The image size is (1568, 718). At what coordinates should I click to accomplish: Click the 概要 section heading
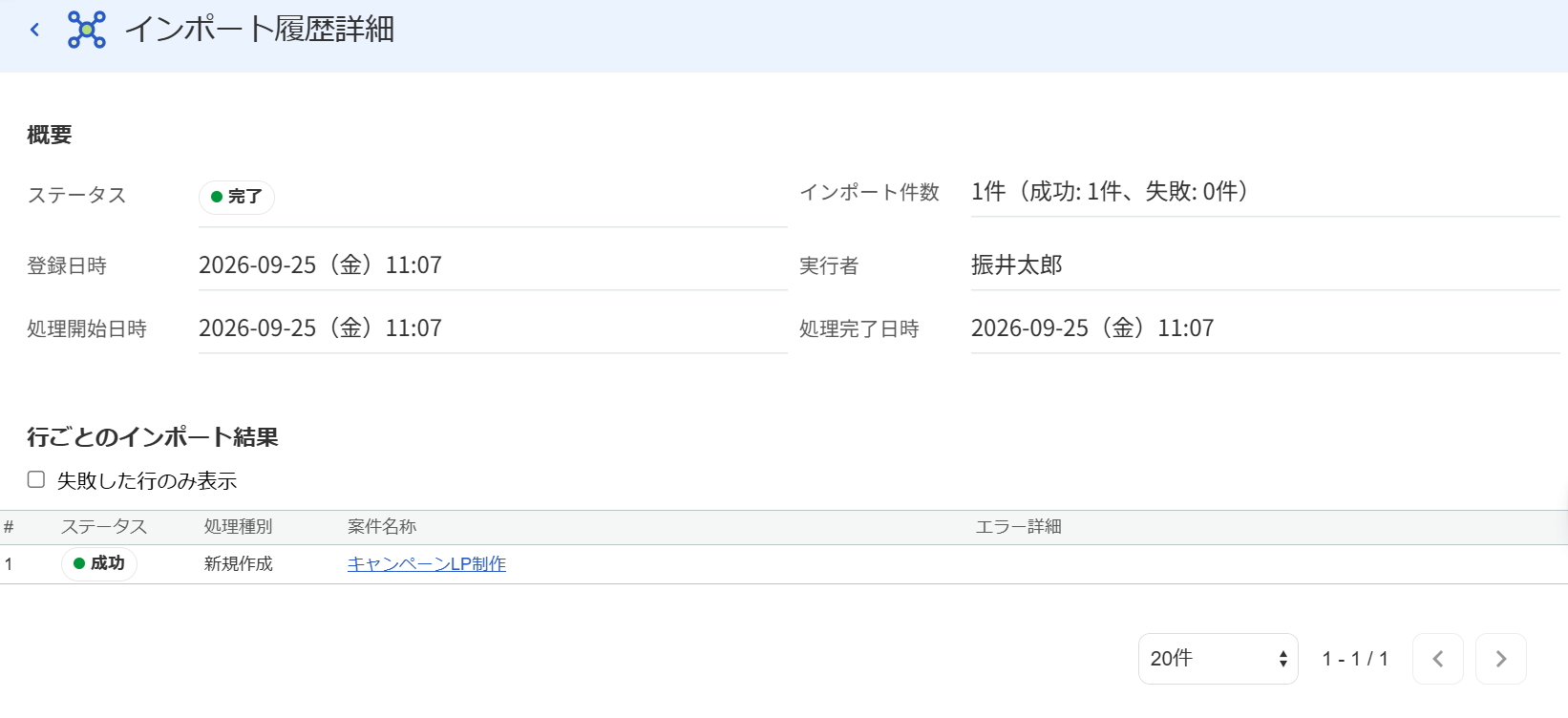pyautogui.click(x=50, y=135)
